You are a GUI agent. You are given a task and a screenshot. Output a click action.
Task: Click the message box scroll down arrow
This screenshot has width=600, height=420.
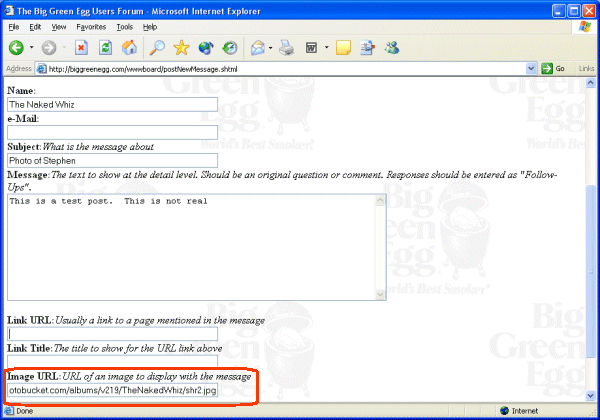(x=380, y=294)
